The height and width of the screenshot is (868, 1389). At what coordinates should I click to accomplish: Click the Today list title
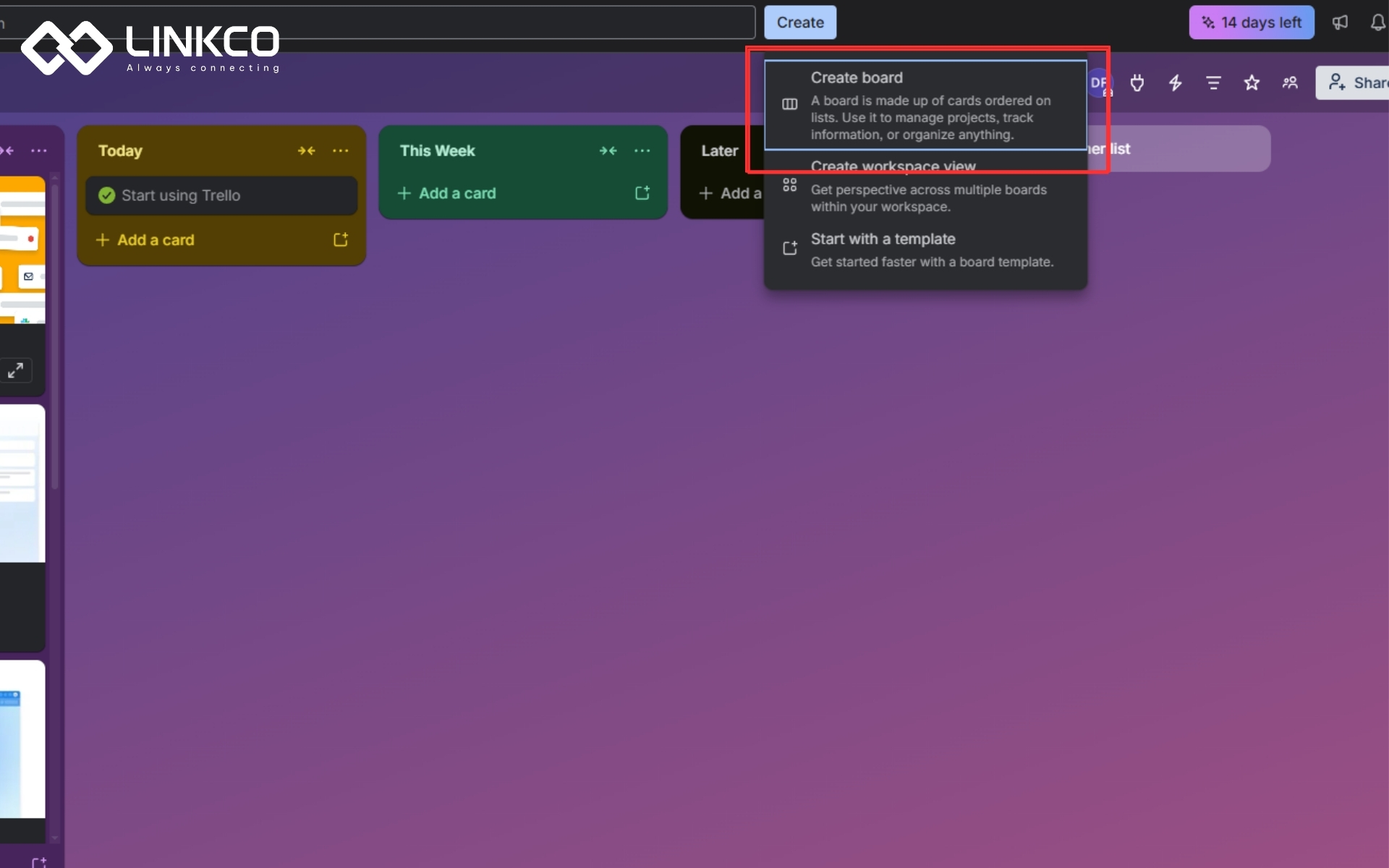[120, 150]
